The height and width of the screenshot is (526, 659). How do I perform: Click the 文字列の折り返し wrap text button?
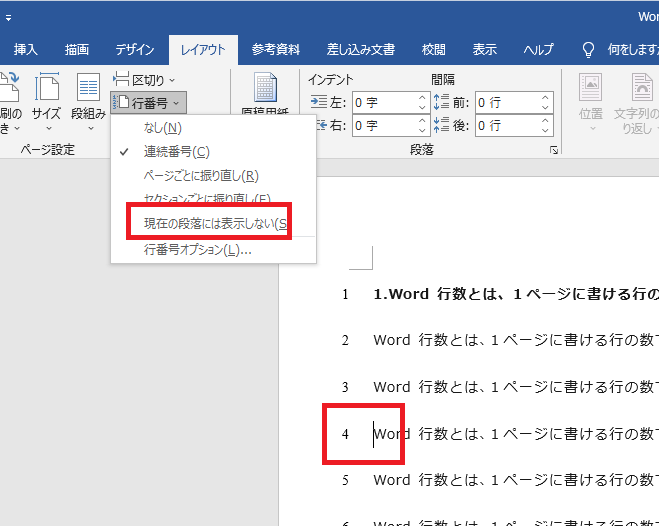tap(635, 102)
